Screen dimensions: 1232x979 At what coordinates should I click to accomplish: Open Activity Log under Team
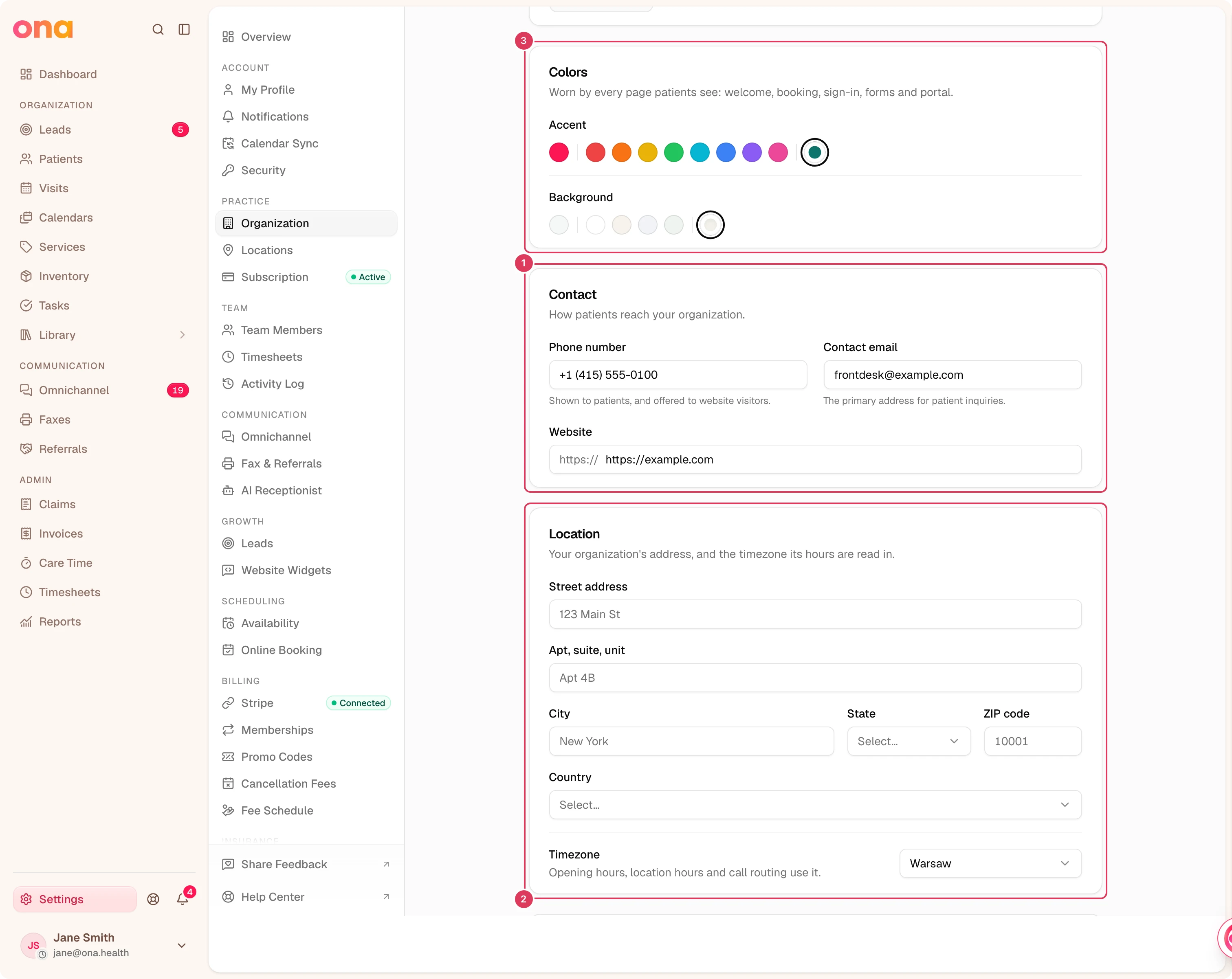[306, 384]
